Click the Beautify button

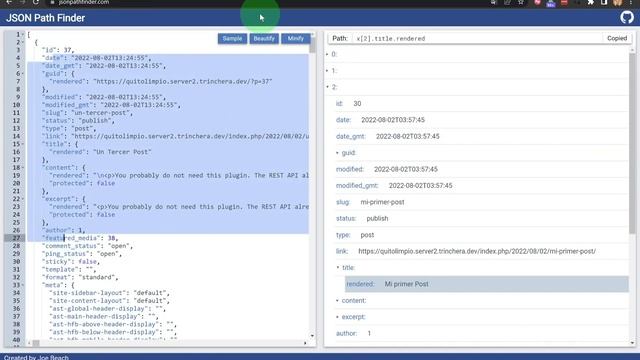pyautogui.click(x=264, y=38)
